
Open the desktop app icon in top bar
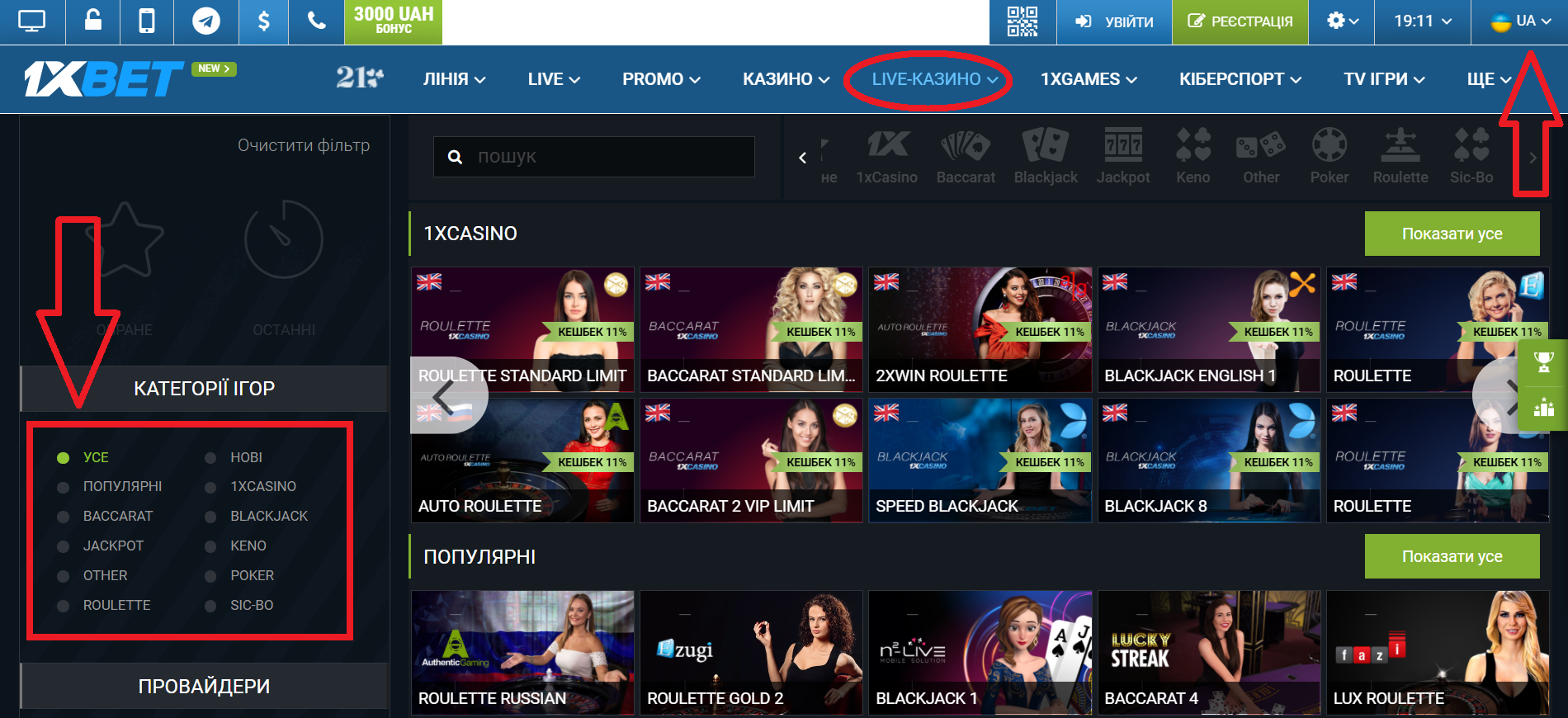click(x=31, y=21)
